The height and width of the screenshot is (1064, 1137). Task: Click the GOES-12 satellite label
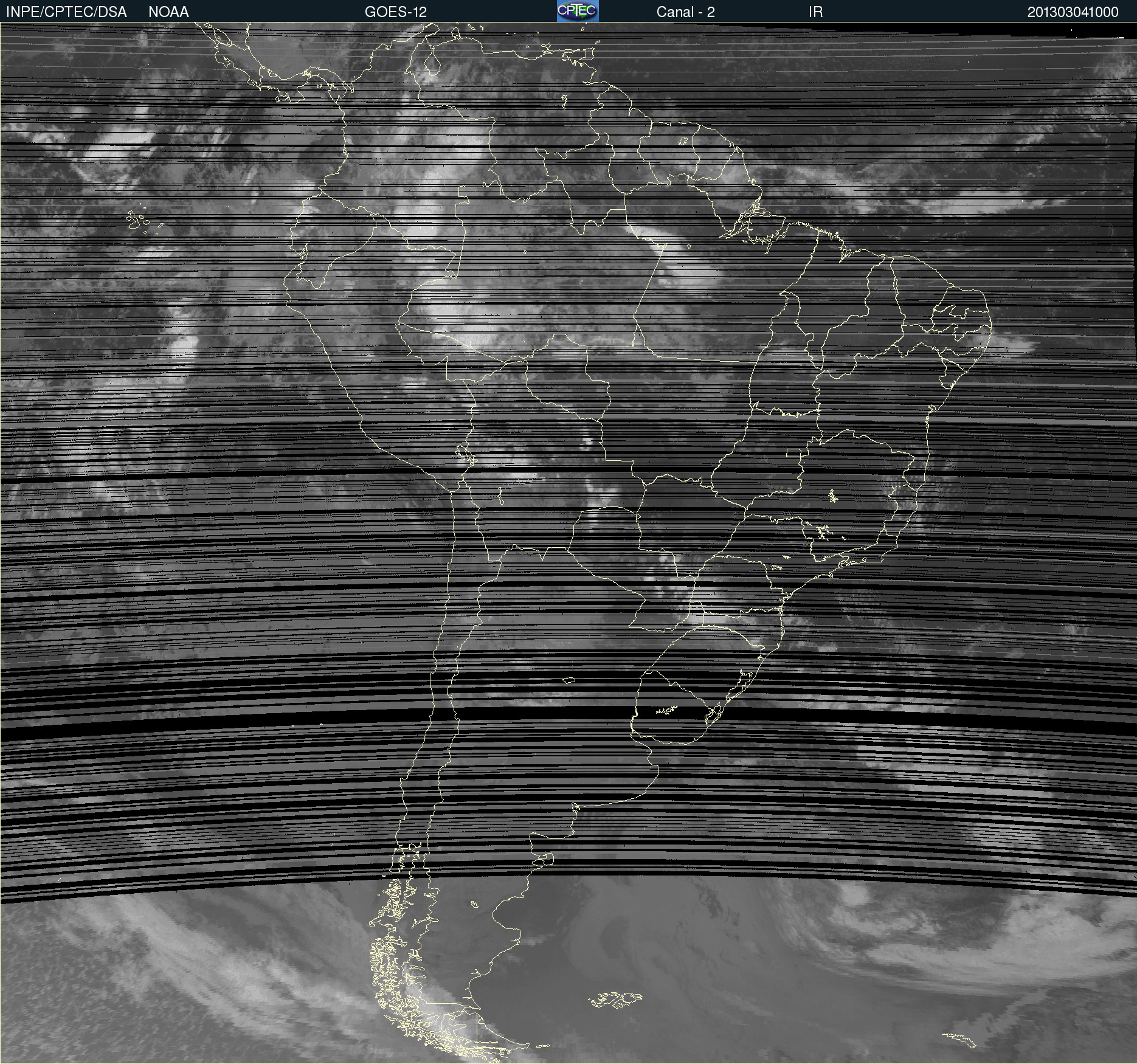(396, 12)
